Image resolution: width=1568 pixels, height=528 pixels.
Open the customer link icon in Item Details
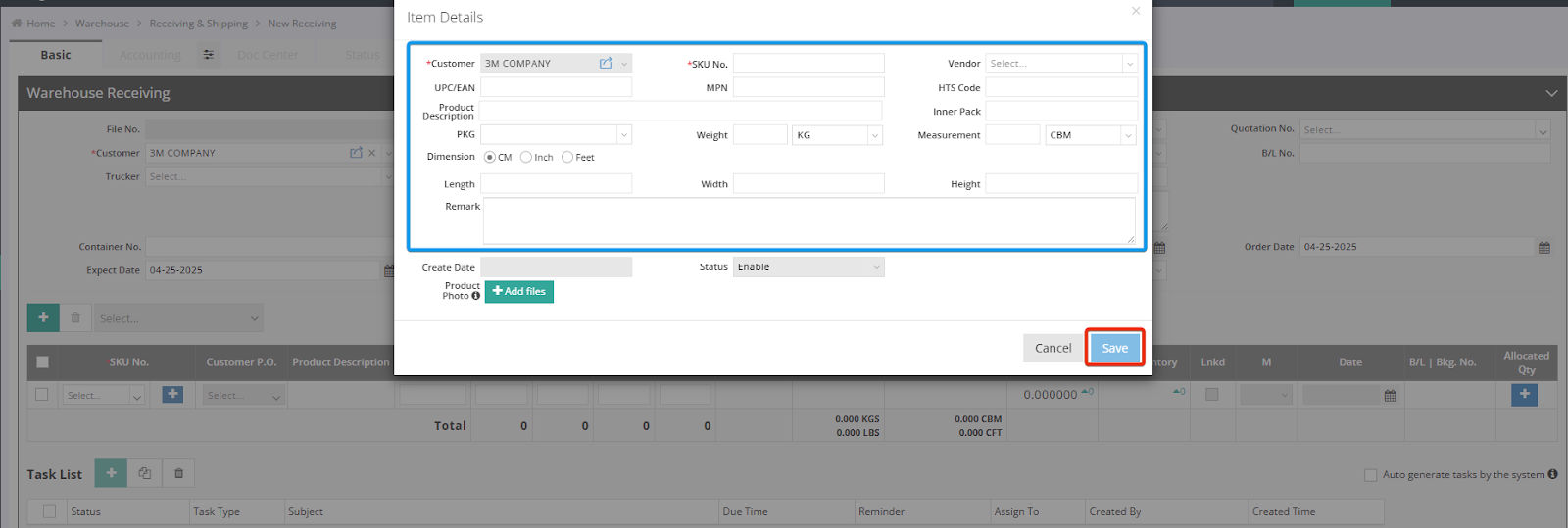(606, 64)
